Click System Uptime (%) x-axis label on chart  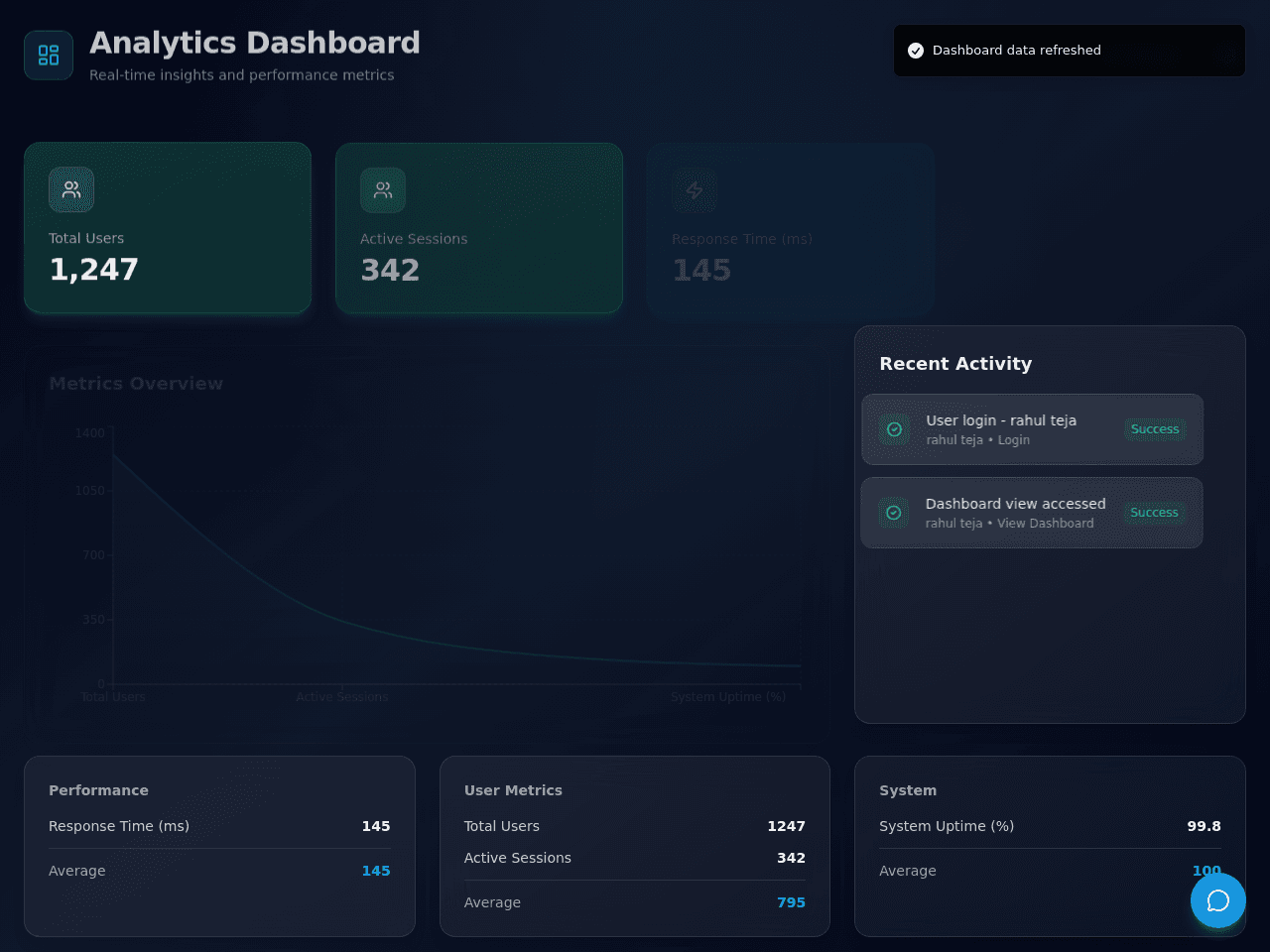click(x=728, y=697)
